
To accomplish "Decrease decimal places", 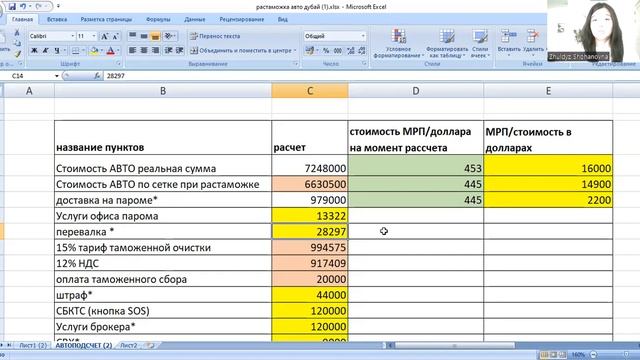I will pyautogui.click(x=362, y=51).
